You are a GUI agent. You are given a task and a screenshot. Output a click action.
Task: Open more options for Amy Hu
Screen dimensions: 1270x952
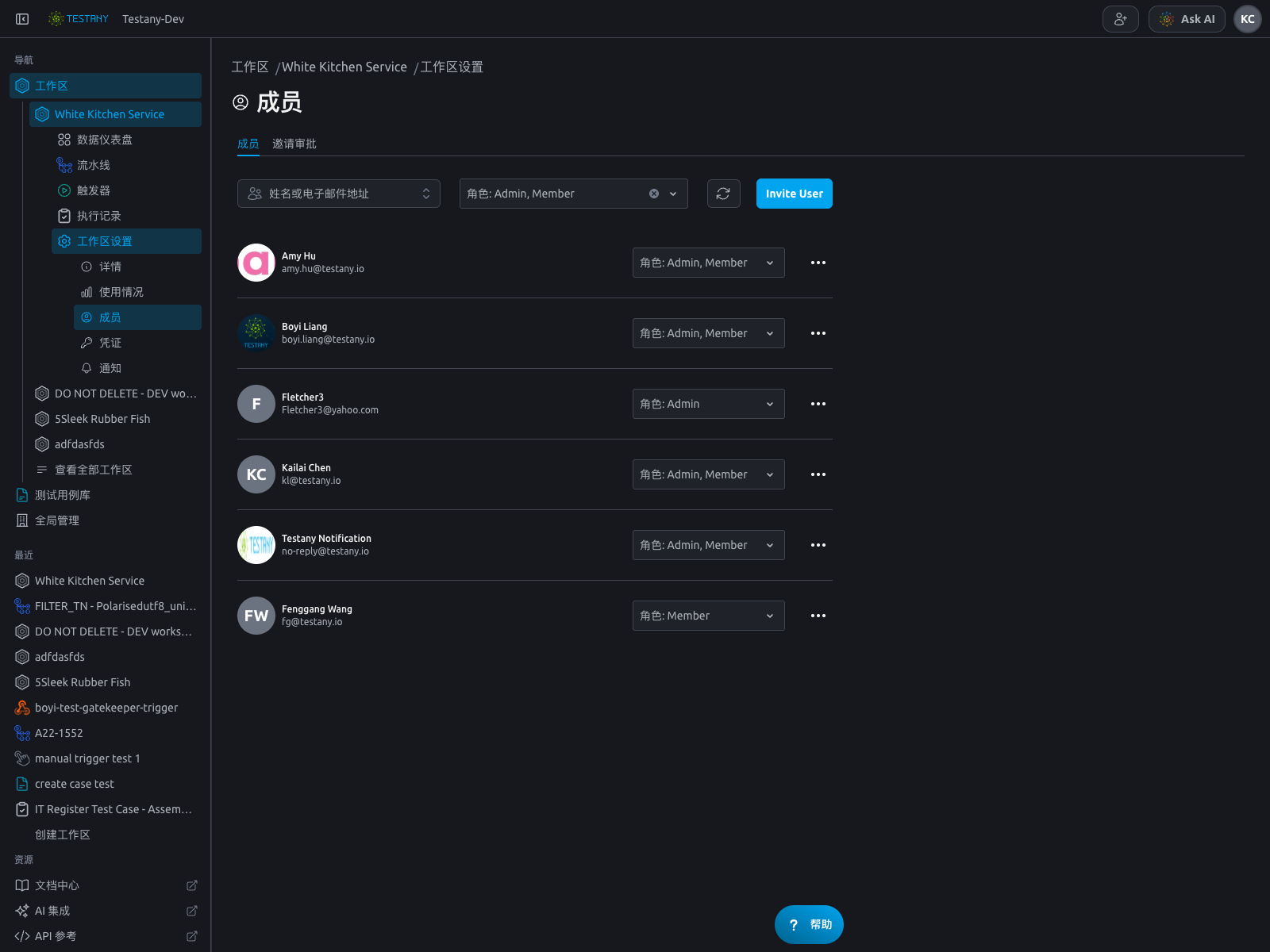coord(818,263)
